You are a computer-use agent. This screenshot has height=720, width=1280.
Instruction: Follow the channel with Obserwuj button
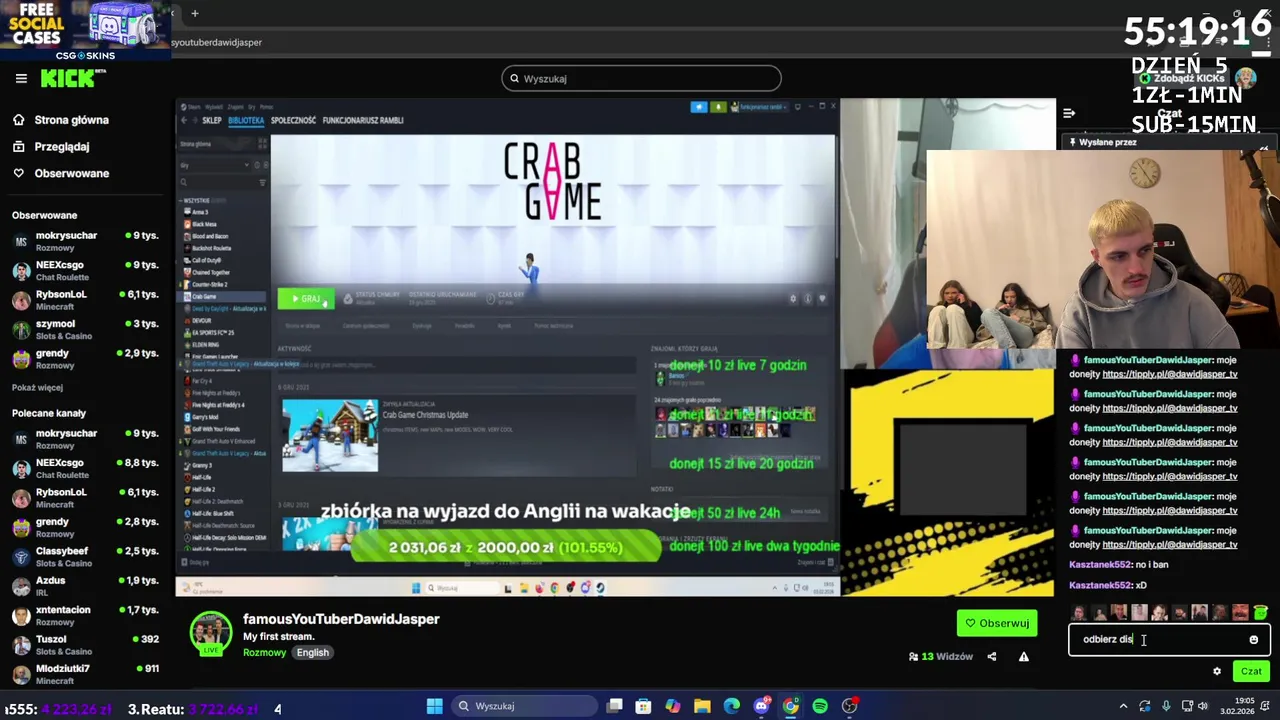tap(997, 623)
